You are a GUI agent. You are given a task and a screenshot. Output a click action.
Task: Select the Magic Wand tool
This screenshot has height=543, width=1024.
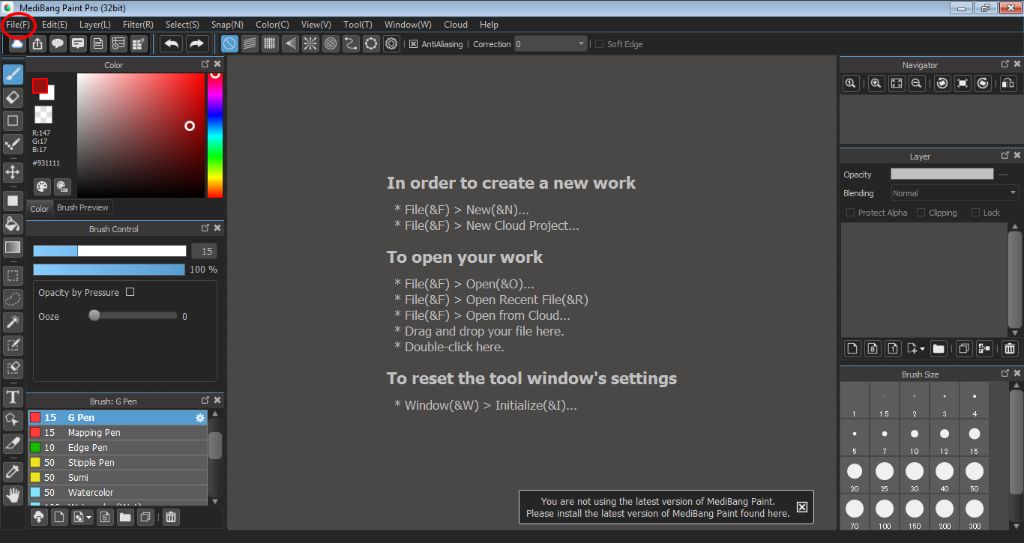click(12, 321)
